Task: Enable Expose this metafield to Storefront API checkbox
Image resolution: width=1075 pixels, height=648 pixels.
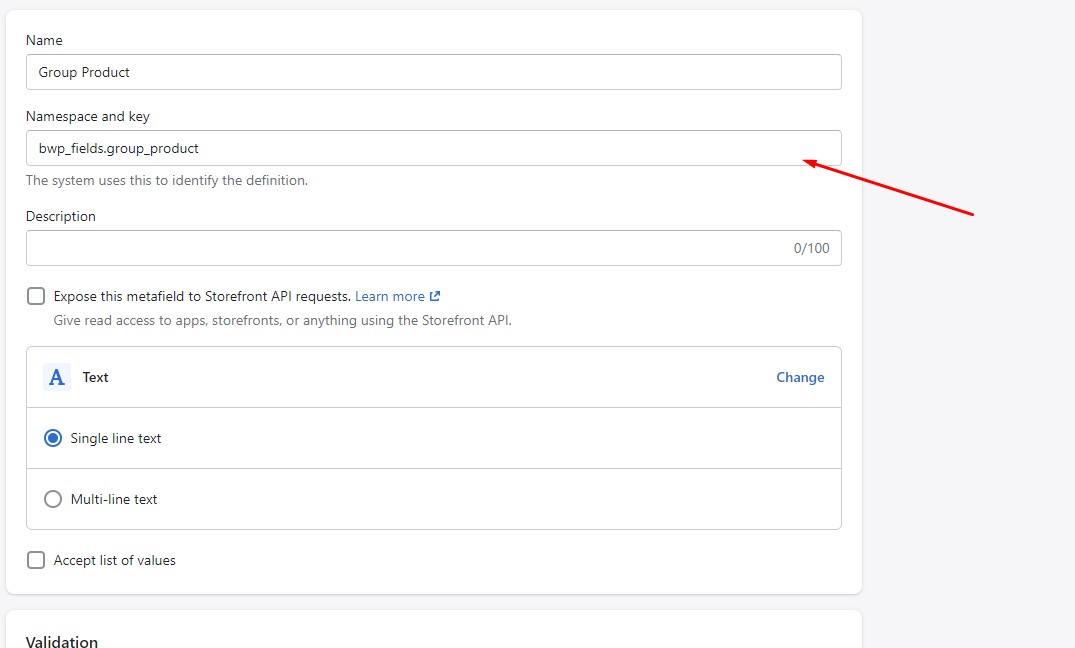Action: [x=36, y=296]
